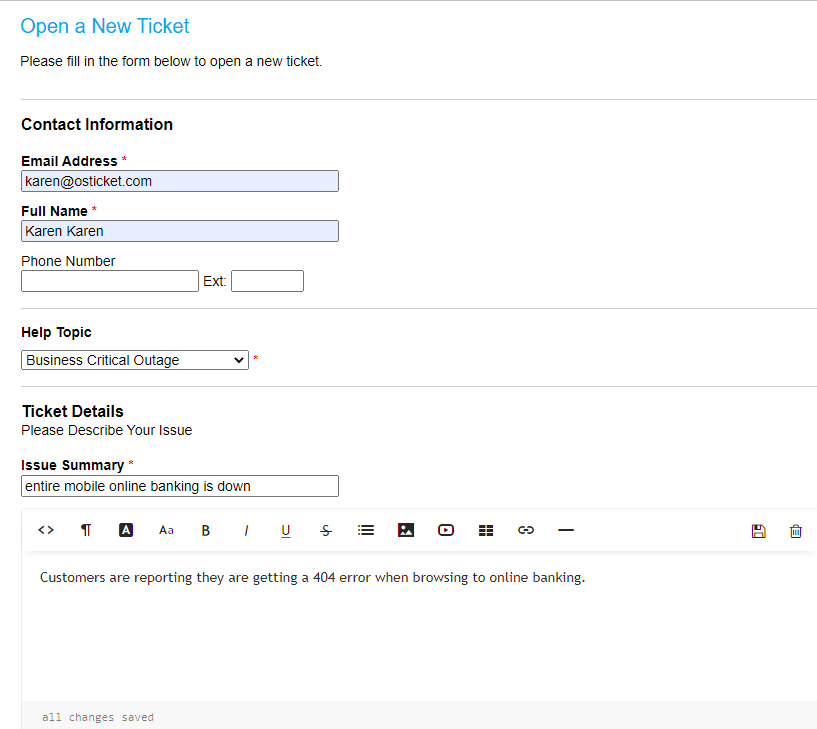
Task: Insert a hyperlink
Action: pos(526,531)
